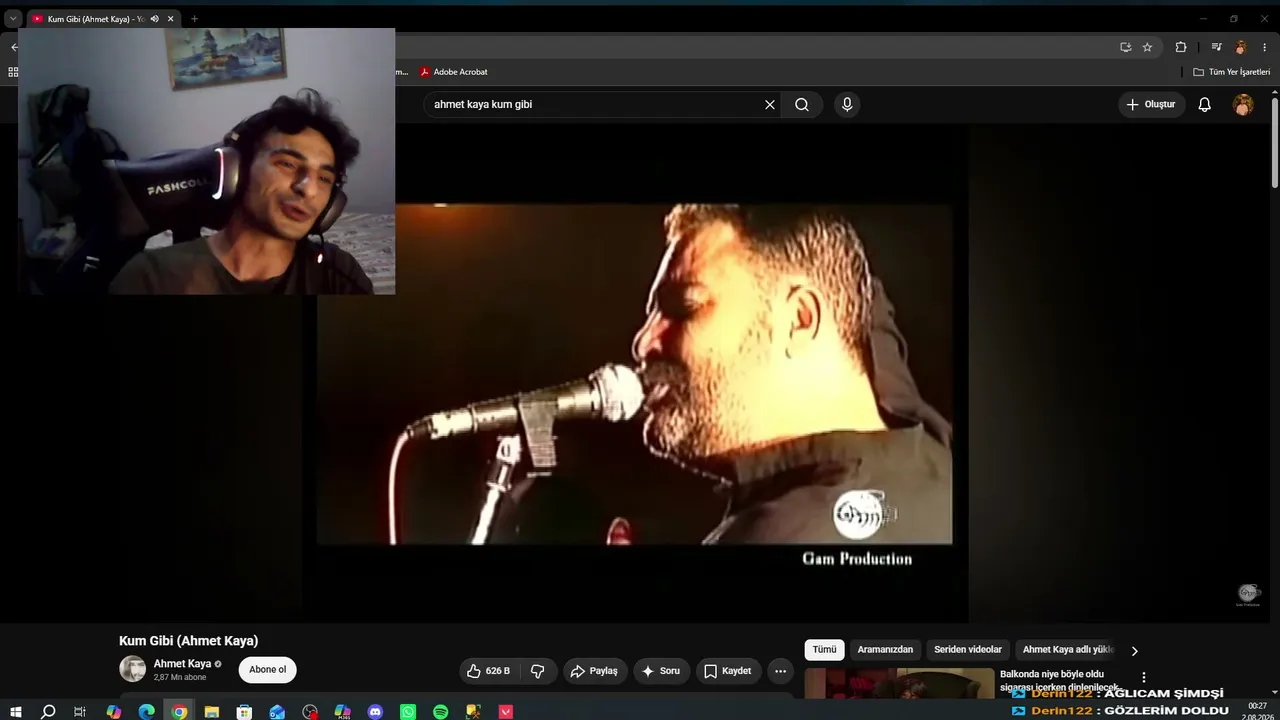Click the Oluştur create button

(1151, 104)
